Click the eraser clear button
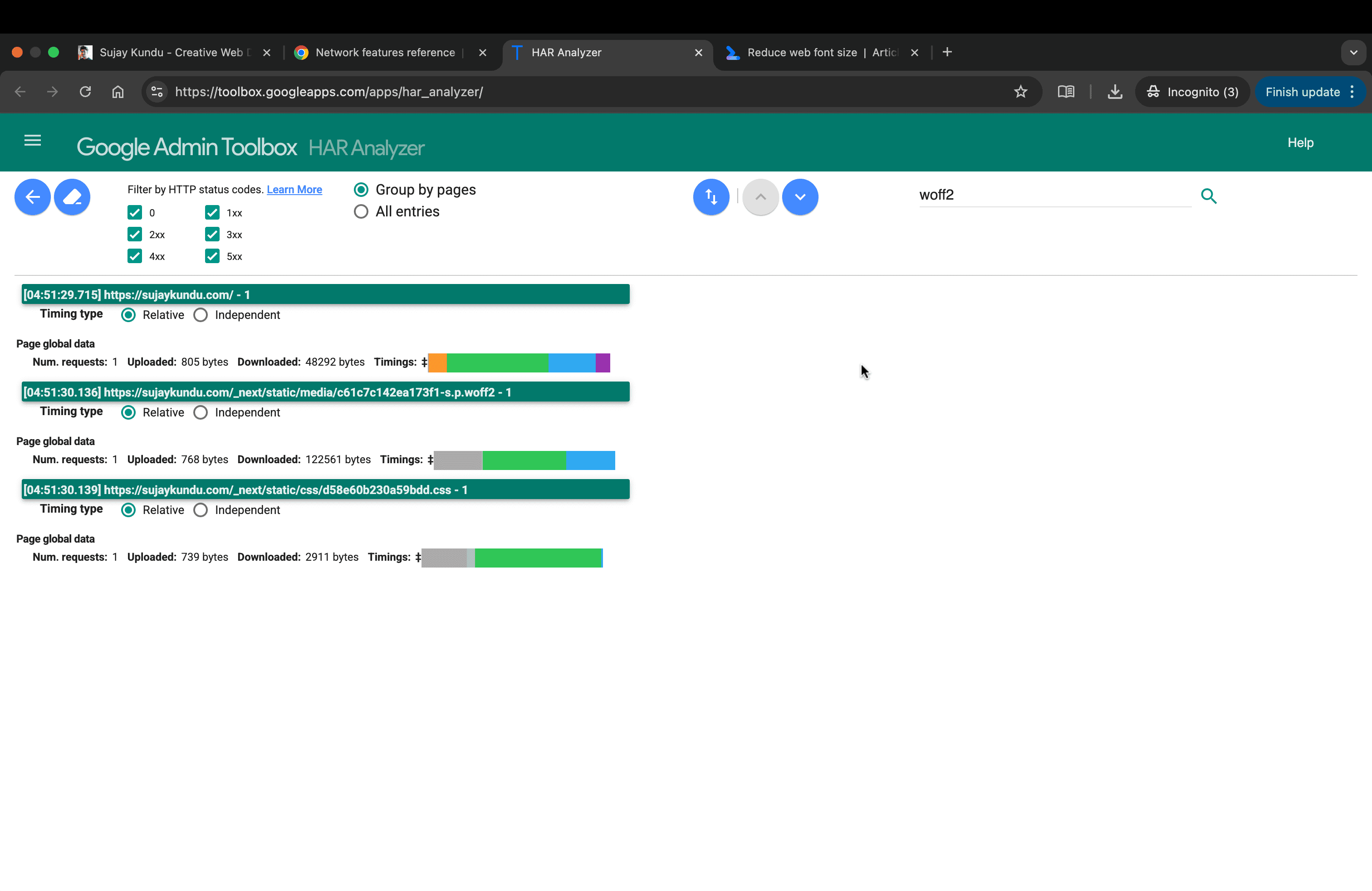 (72, 197)
